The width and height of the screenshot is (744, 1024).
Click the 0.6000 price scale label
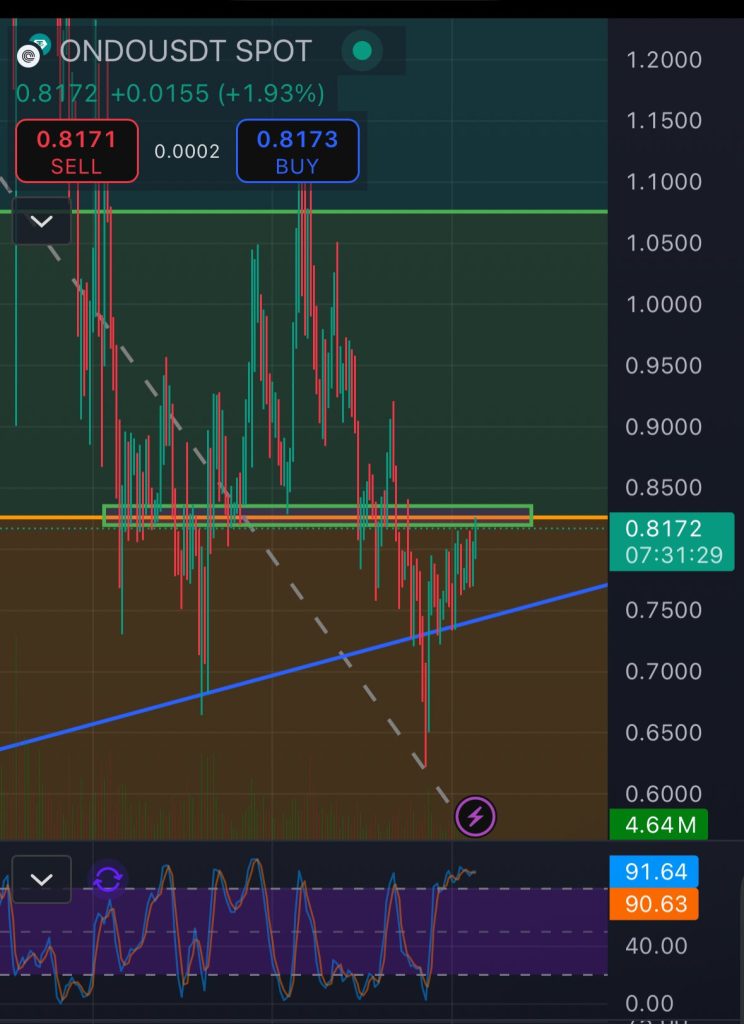coord(664,793)
